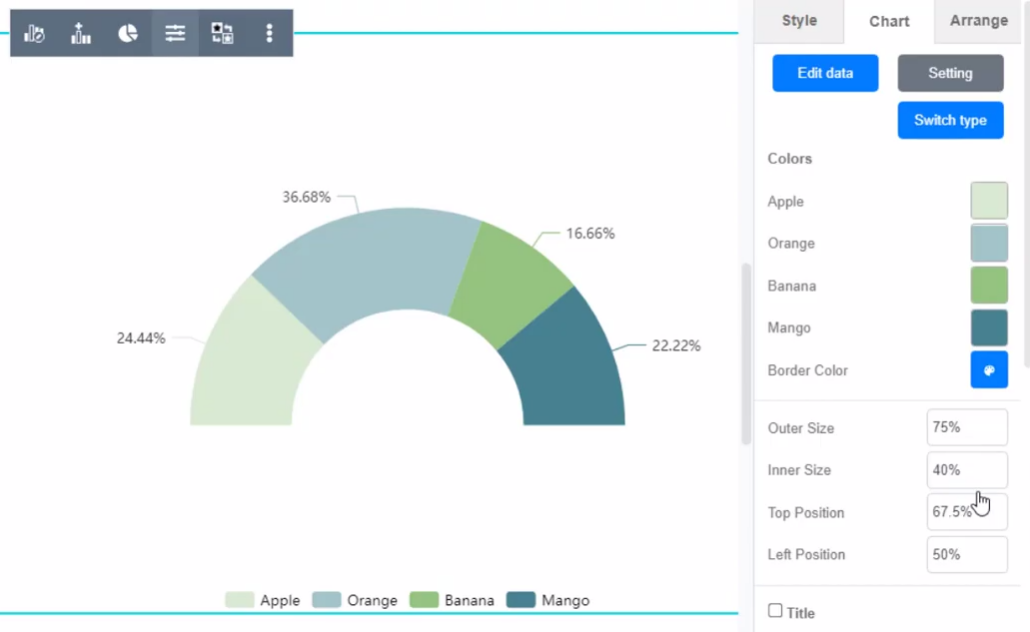Viewport: 1030px width, 632px height.
Task: Switch to the Arrange tab
Action: click(x=978, y=21)
